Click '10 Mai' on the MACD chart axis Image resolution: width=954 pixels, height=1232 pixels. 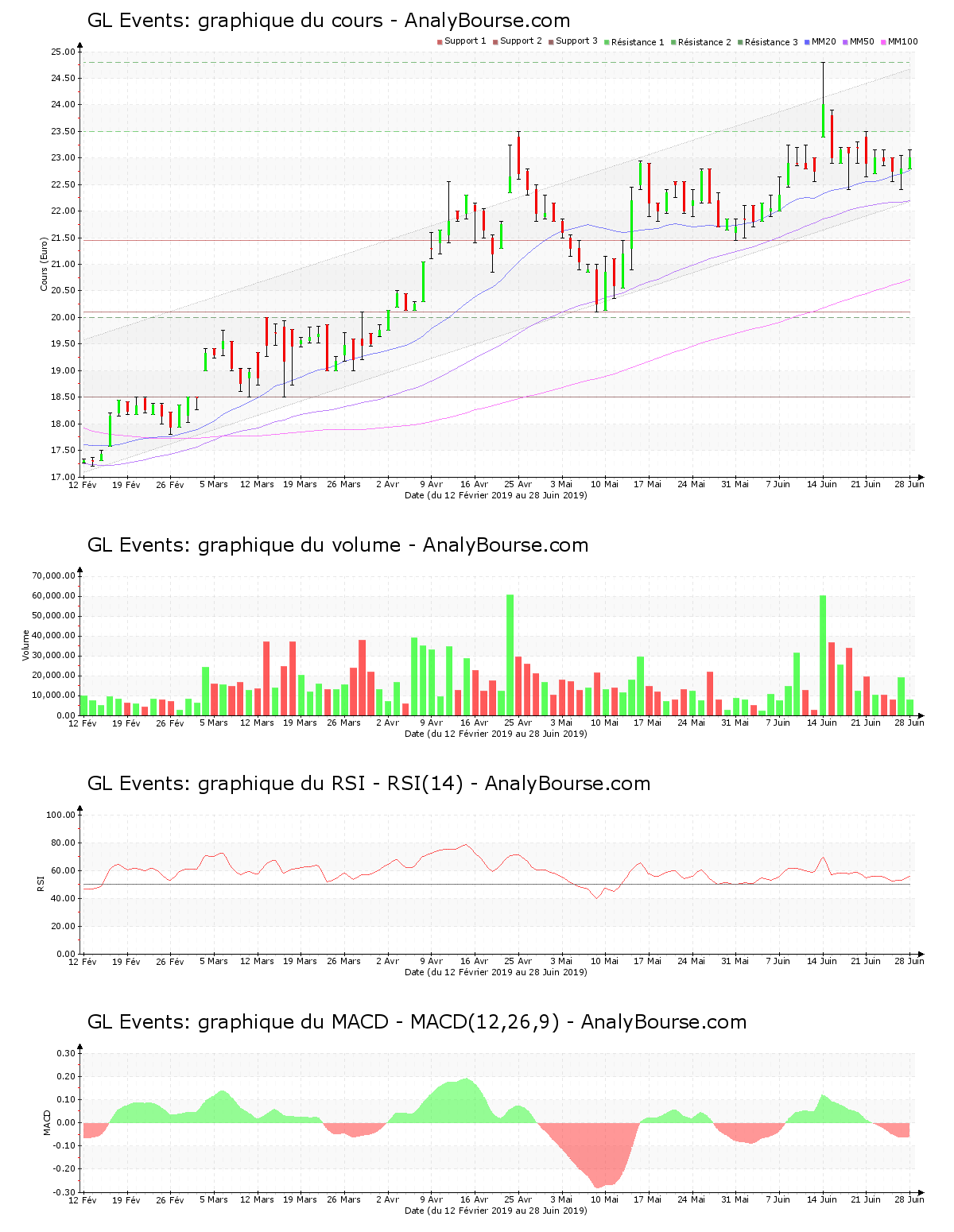[604, 1199]
